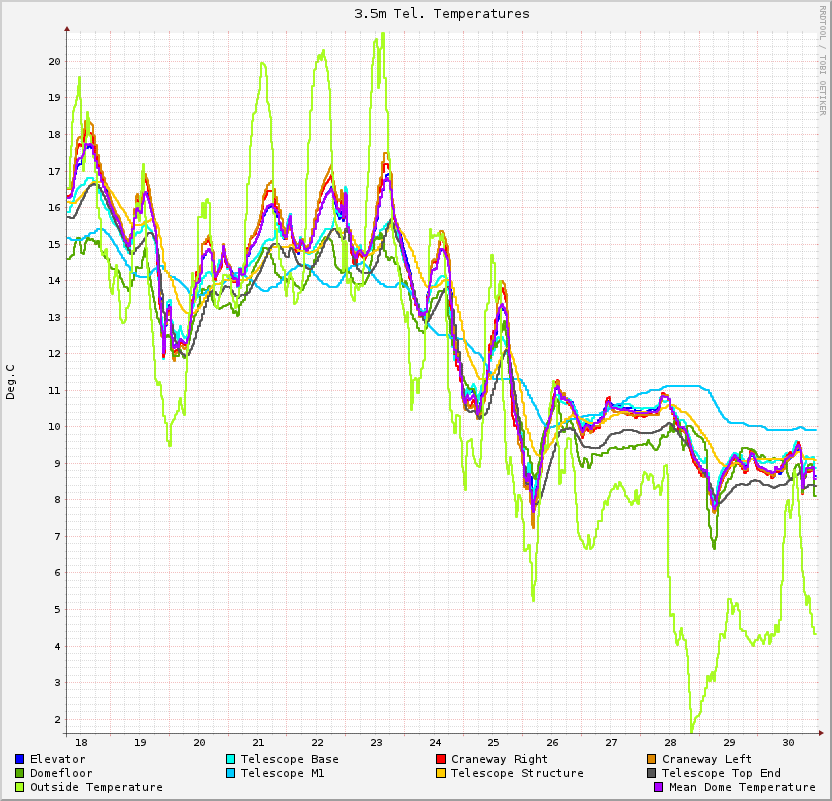Screen dimensions: 832x801
Task: Select the Telescope Structure legend label
Action: click(x=517, y=773)
